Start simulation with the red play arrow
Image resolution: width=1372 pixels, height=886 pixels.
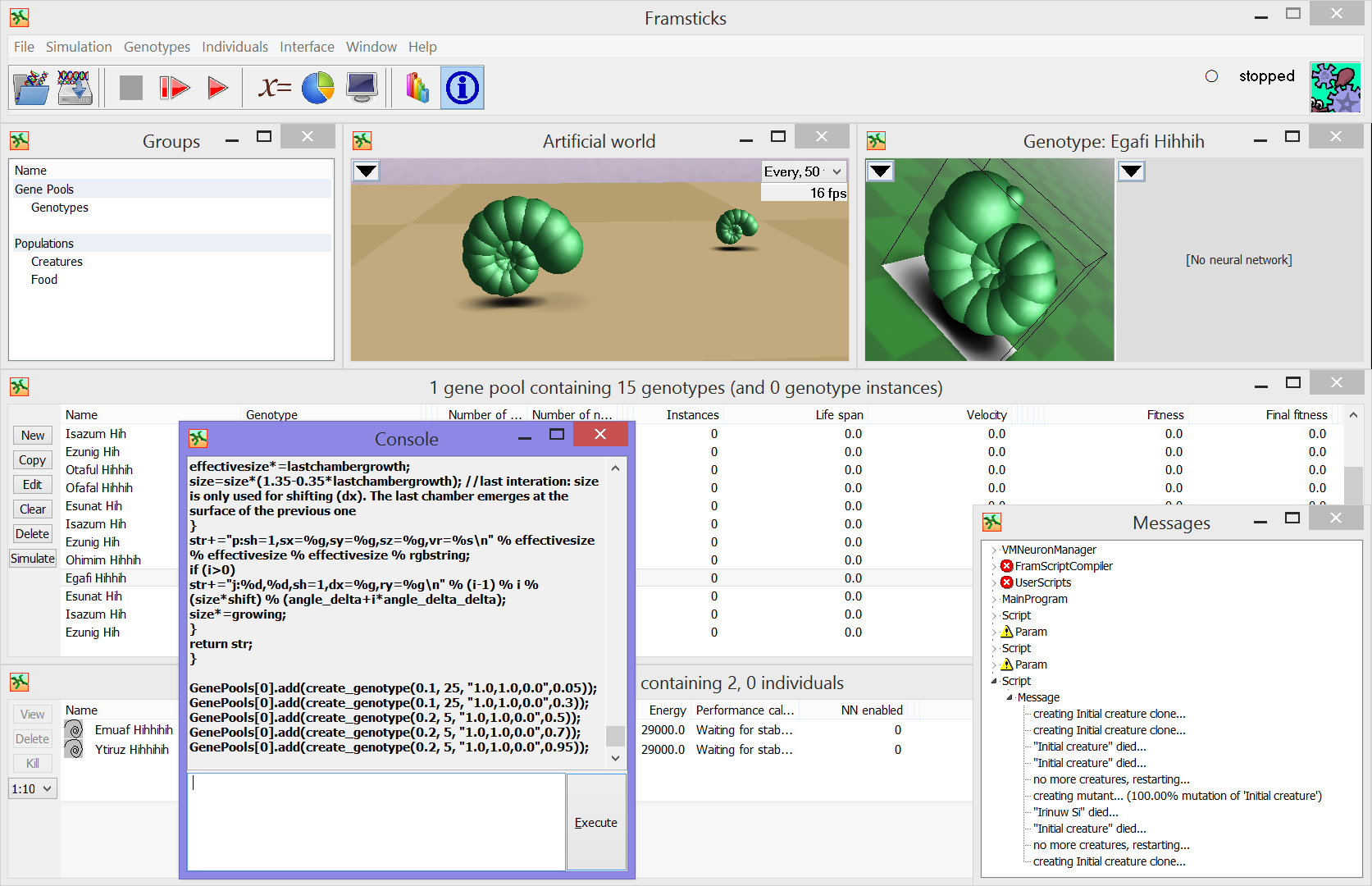point(217,88)
